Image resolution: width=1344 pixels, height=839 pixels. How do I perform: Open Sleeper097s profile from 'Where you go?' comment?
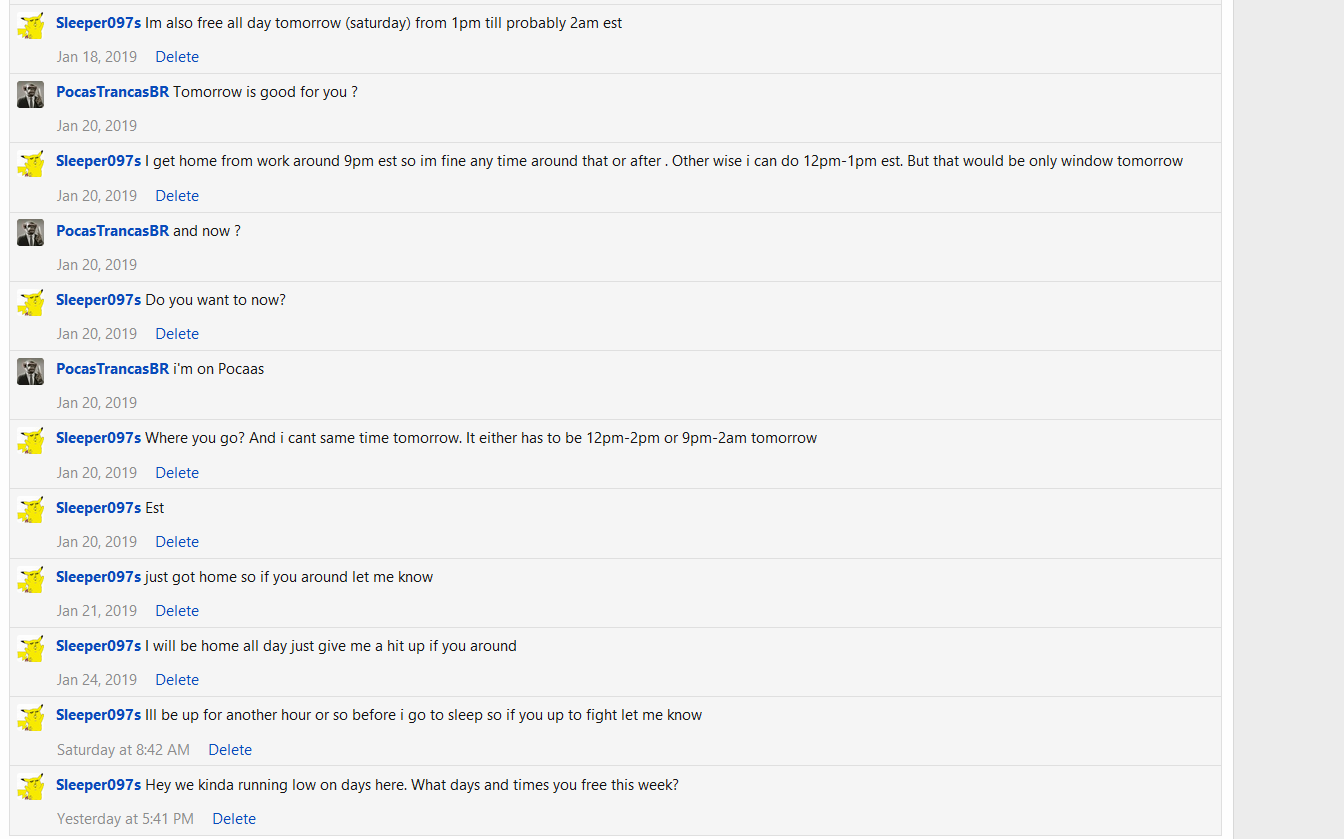pos(98,438)
